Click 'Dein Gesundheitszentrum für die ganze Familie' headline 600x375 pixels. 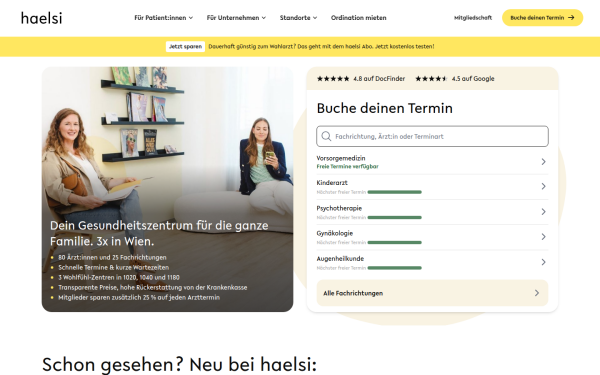click(159, 233)
